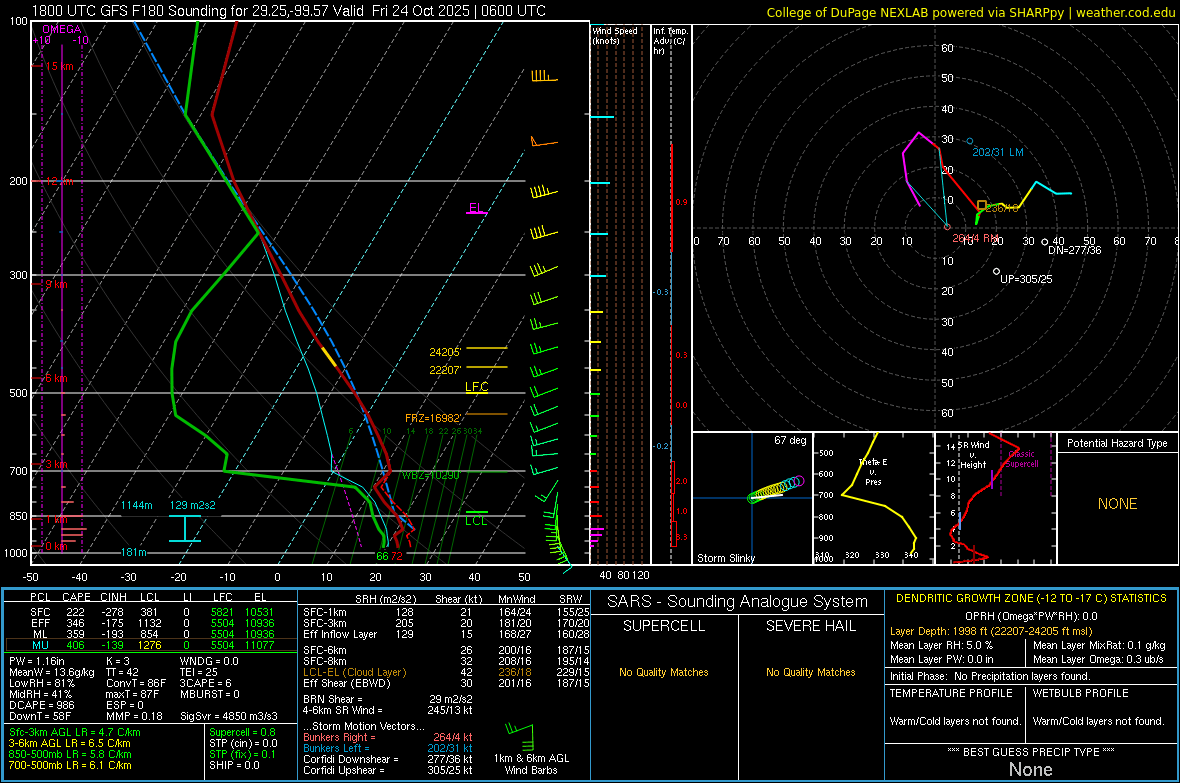Image resolution: width=1180 pixels, height=783 pixels.
Task: Click the sounding title with valid time
Action: click(289, 11)
